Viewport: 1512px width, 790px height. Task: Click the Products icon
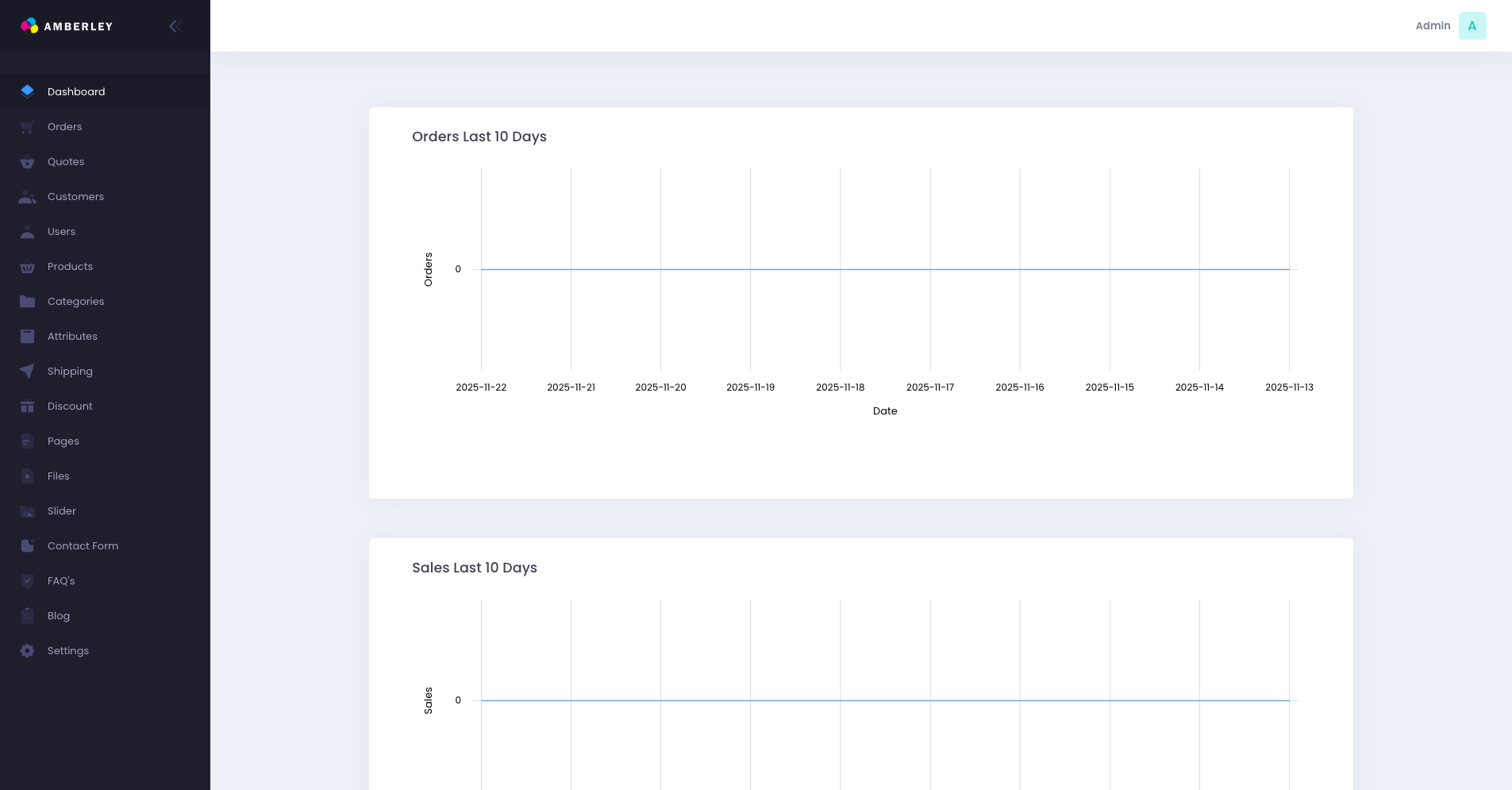pyautogui.click(x=27, y=266)
